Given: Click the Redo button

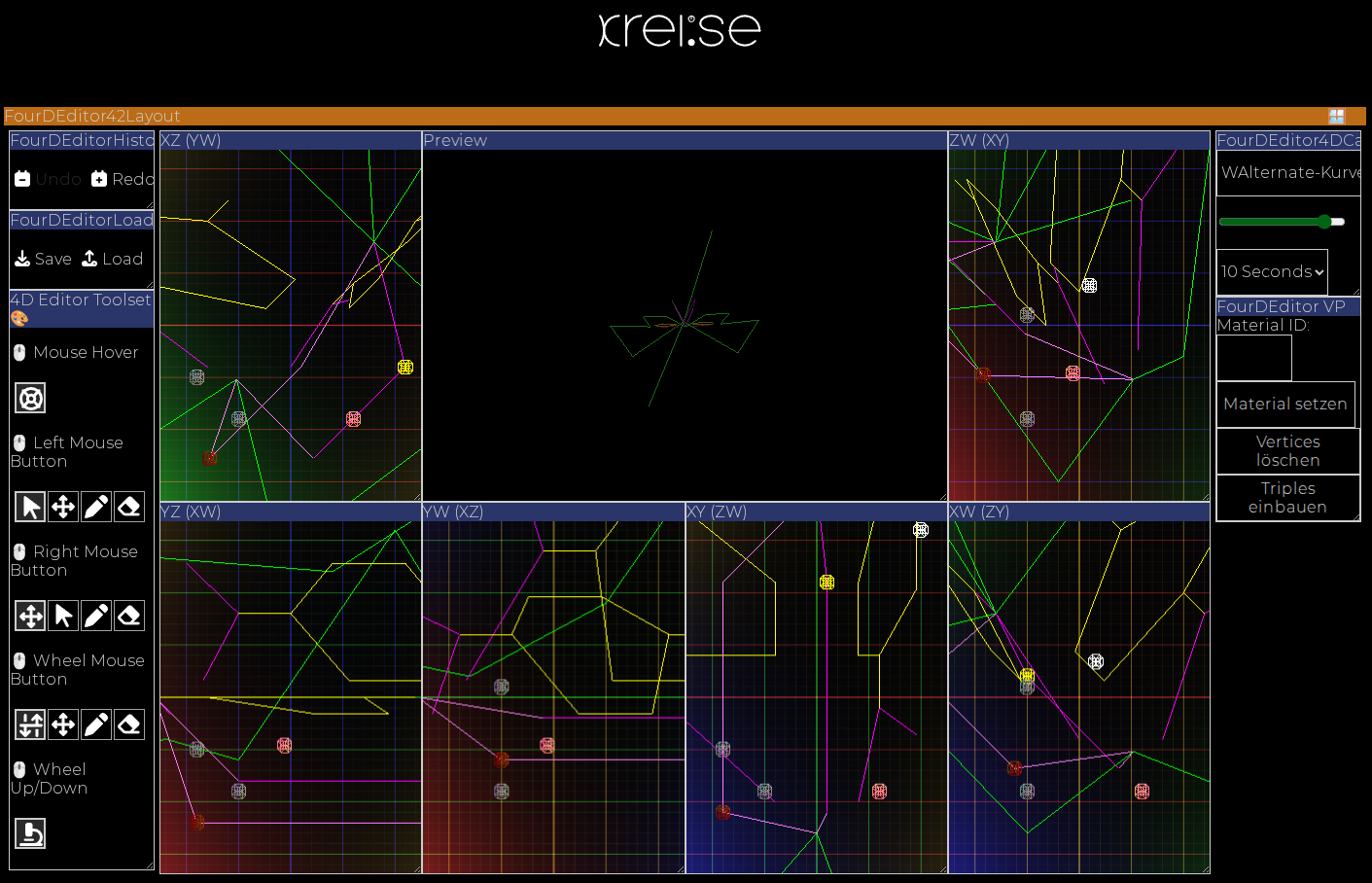Looking at the screenshot, I should point(123,179).
